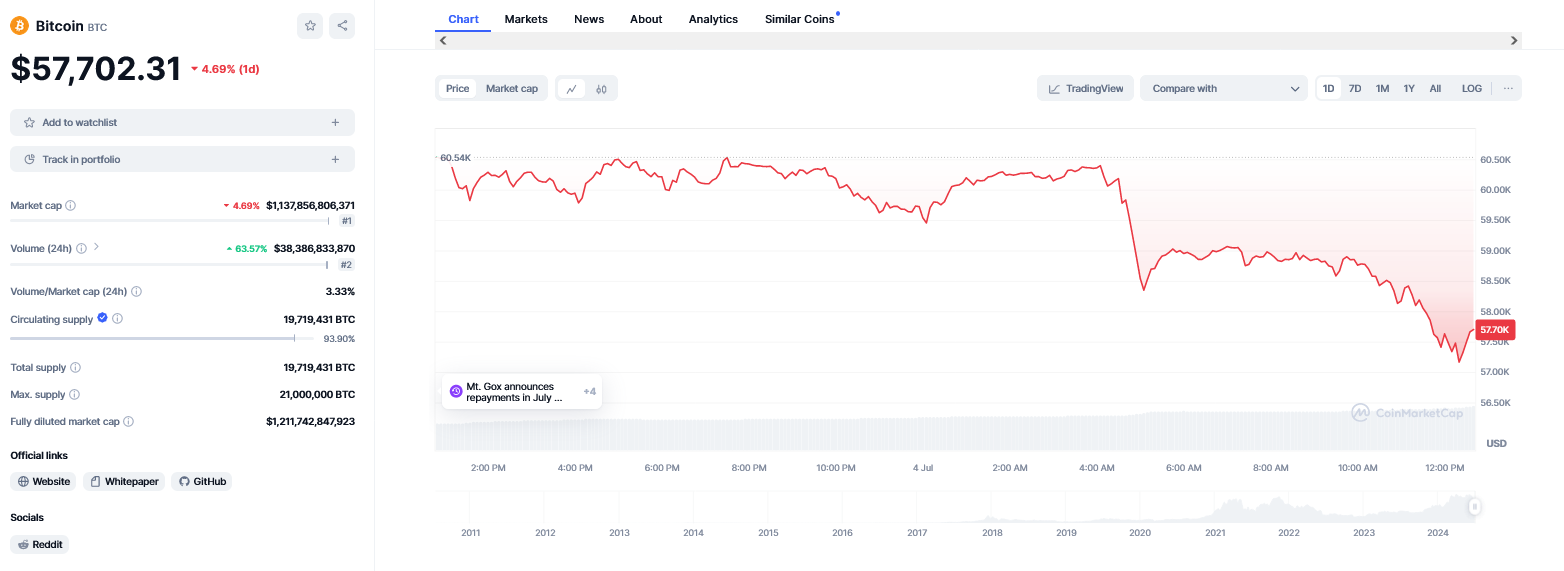The image size is (1564, 571).
Task: Open the Chart tab
Action: [463, 19]
